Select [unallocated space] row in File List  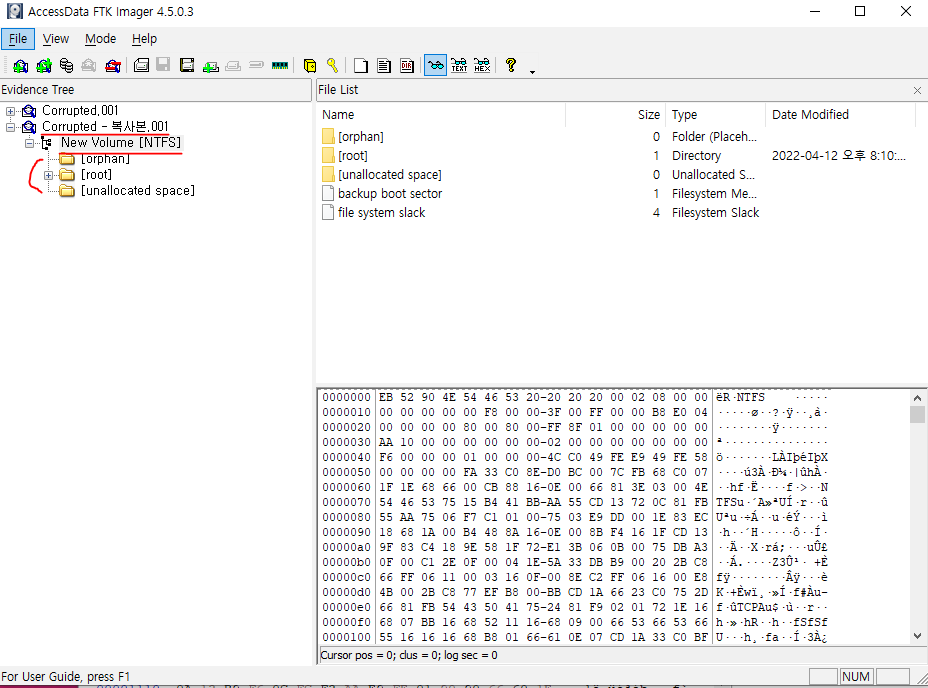[x=616, y=175]
